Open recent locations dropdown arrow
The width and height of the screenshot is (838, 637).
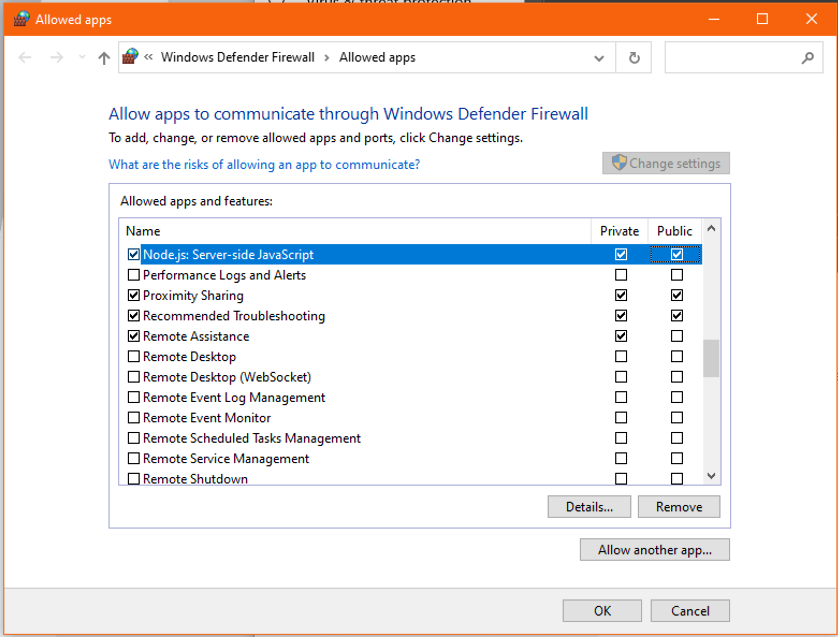(x=82, y=57)
